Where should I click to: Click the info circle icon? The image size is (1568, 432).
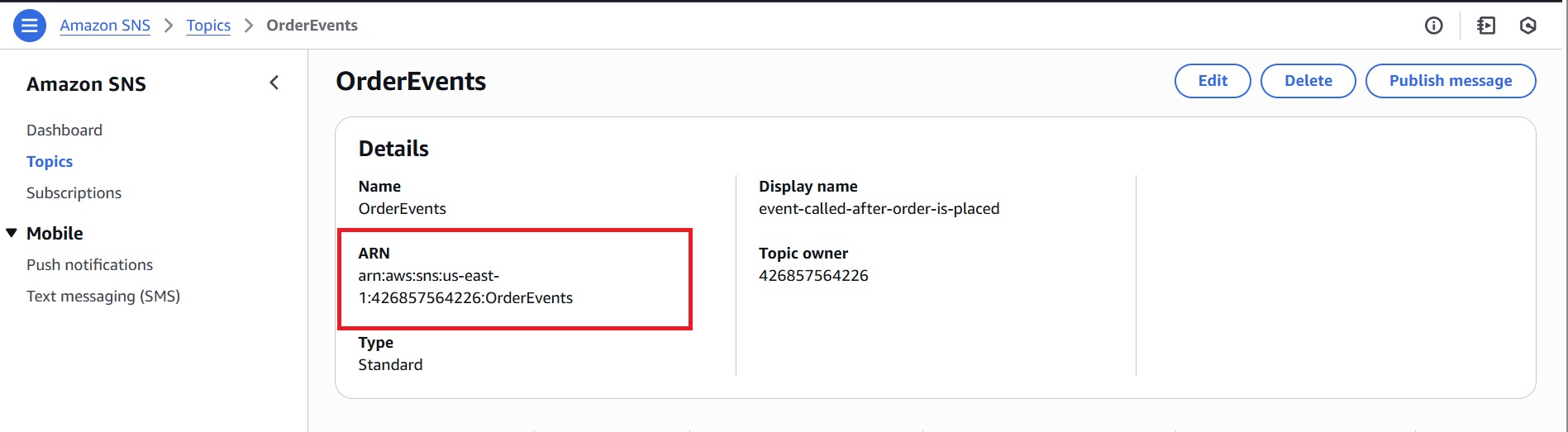pyautogui.click(x=1434, y=26)
